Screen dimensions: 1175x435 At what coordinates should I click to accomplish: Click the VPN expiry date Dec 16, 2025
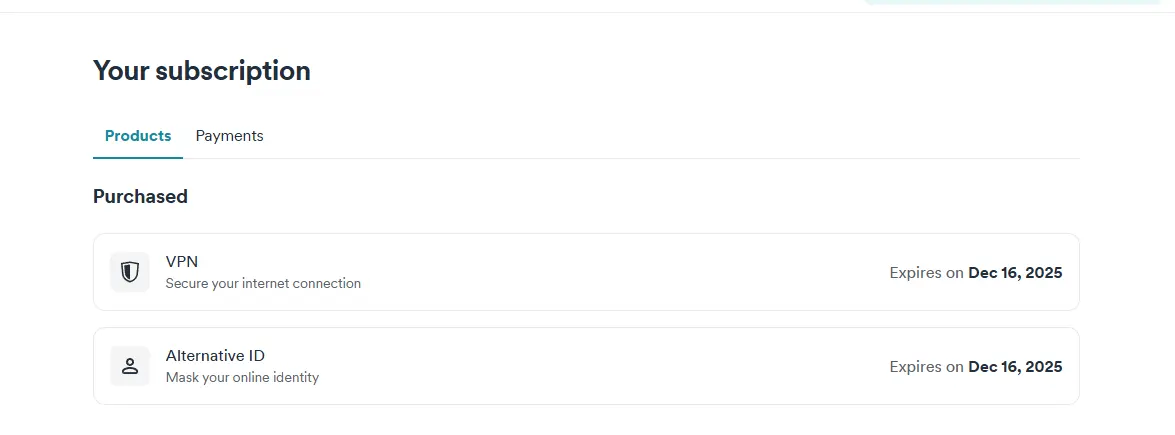tap(1015, 273)
